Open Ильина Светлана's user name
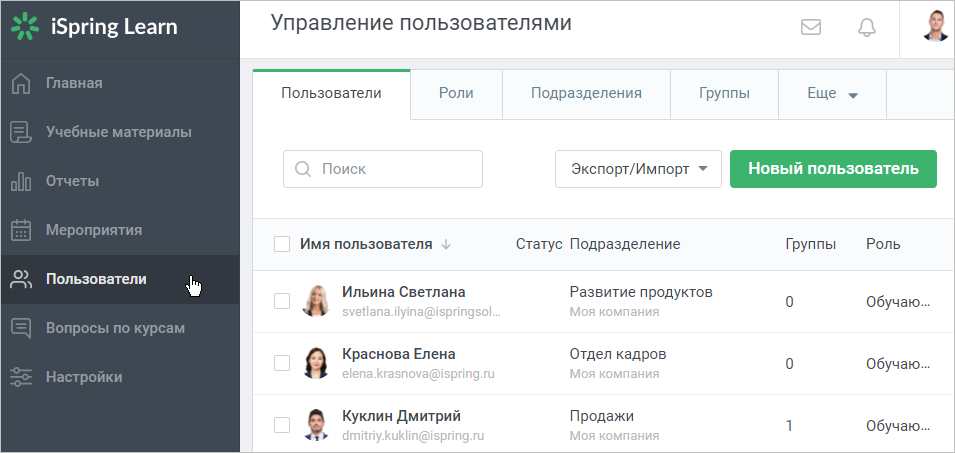 click(x=403, y=292)
